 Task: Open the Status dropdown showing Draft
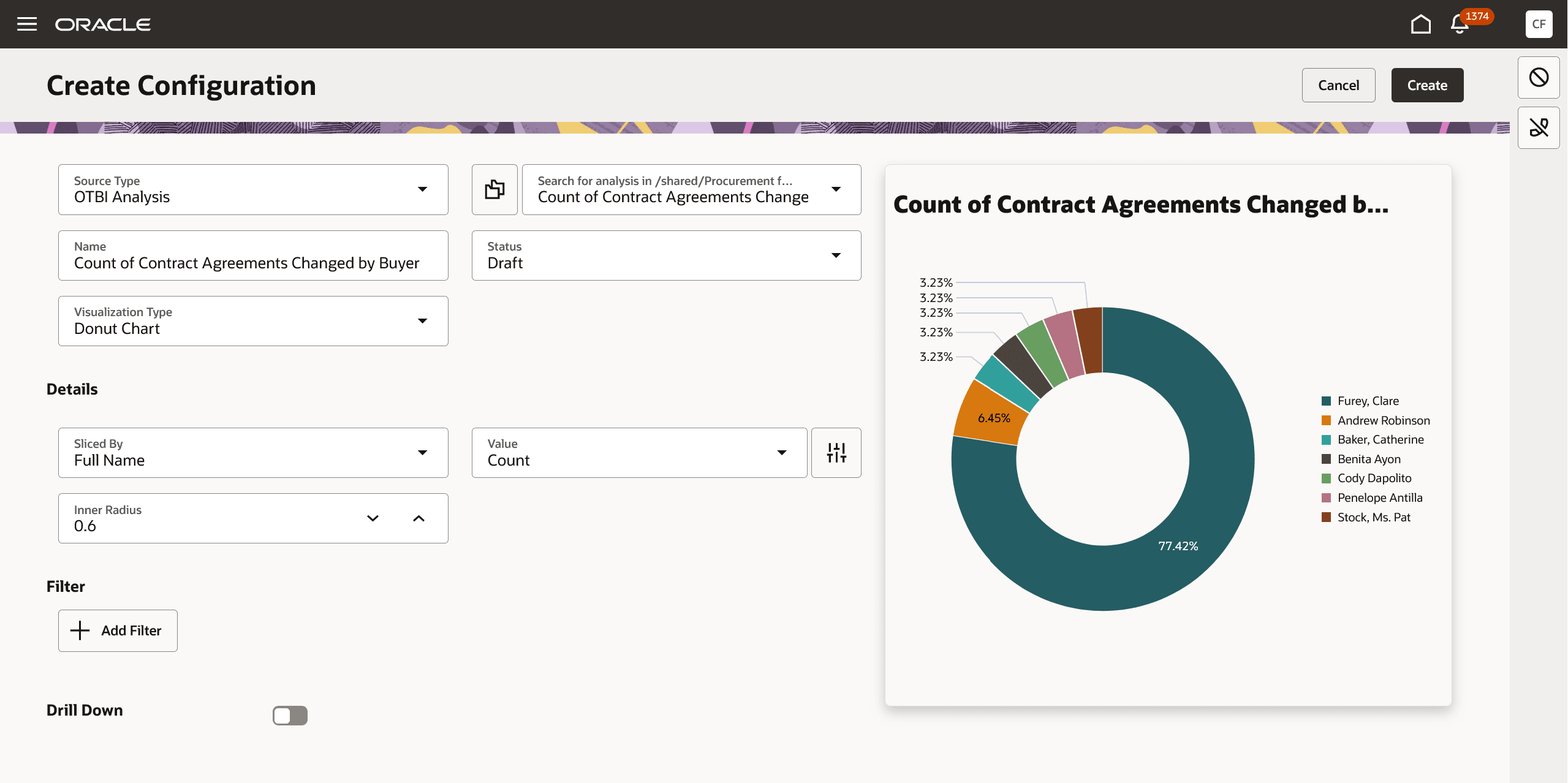point(837,255)
